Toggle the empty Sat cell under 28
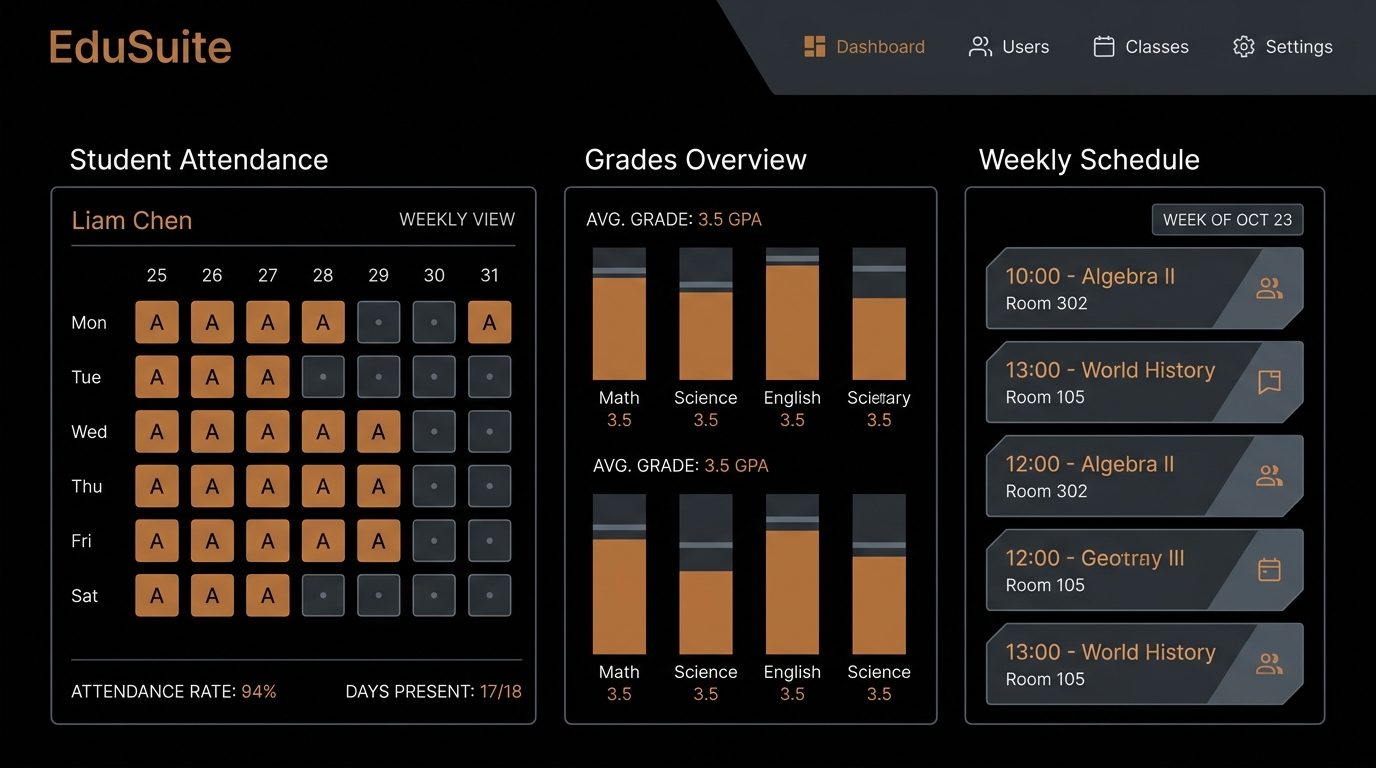 pyautogui.click(x=323, y=595)
